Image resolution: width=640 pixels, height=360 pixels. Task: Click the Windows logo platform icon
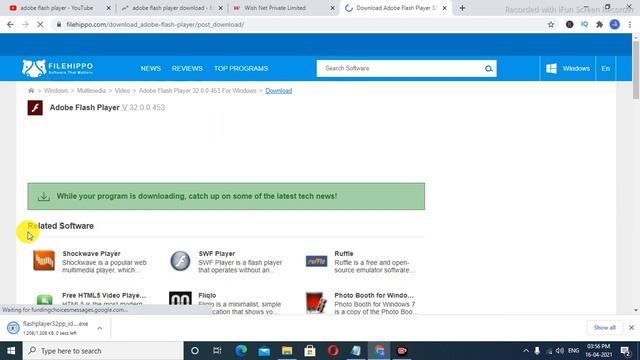(x=551, y=69)
